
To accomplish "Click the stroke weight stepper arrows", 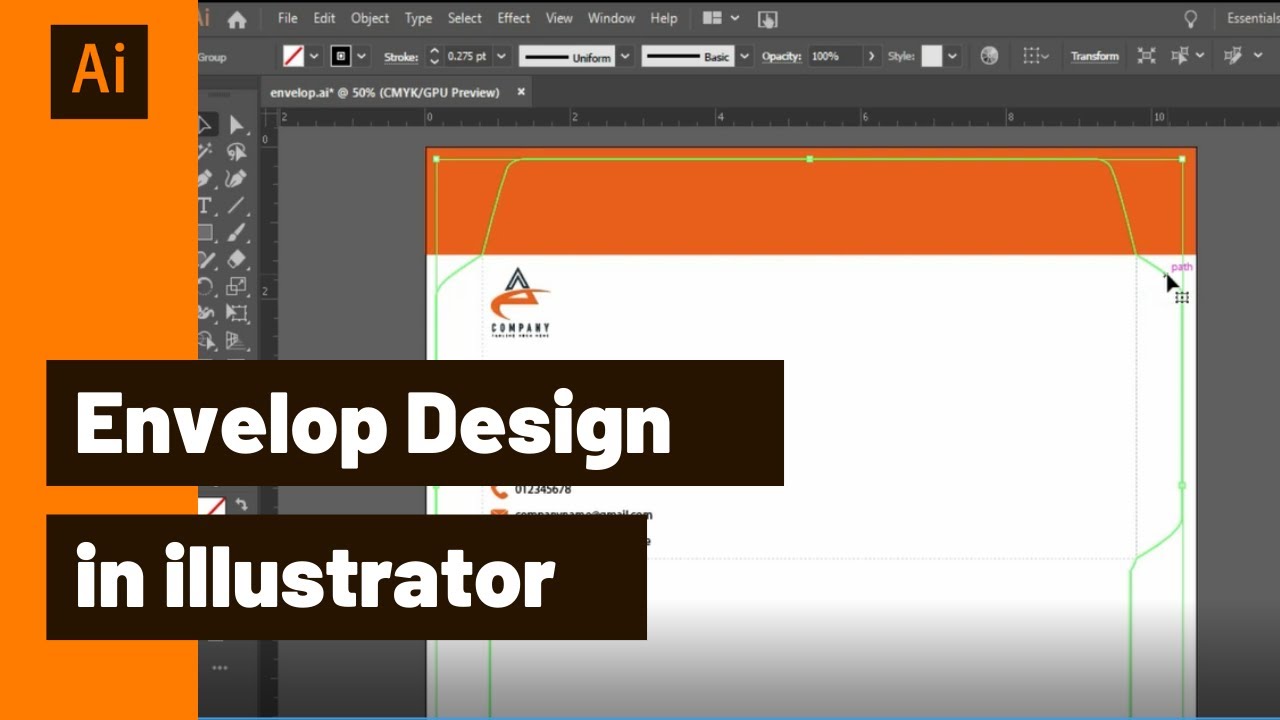I will [x=434, y=57].
